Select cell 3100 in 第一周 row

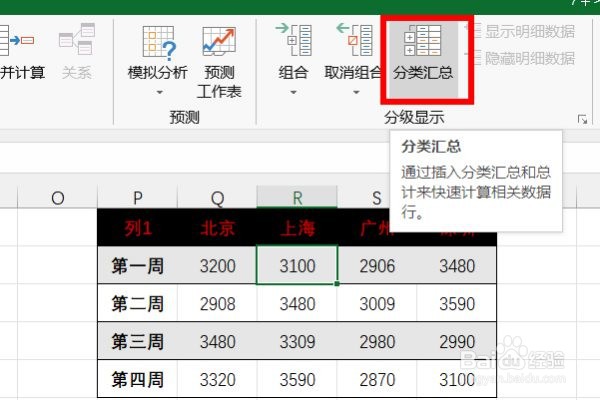point(297,265)
